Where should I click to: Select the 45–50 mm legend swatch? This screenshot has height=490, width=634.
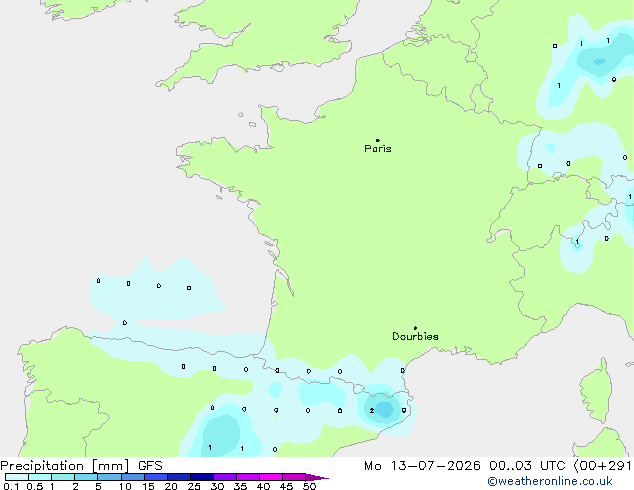(294, 477)
